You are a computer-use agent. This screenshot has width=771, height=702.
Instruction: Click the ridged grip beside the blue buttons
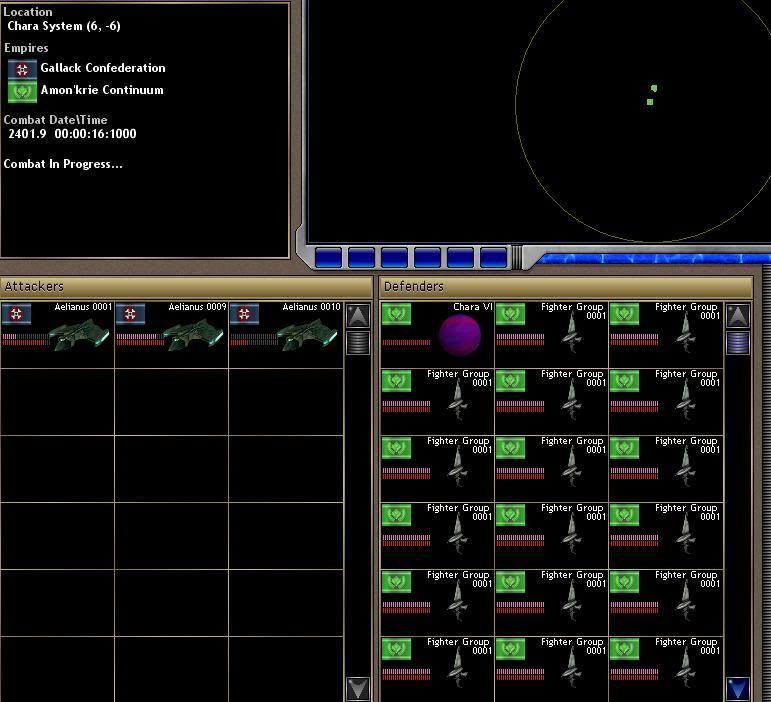point(516,257)
